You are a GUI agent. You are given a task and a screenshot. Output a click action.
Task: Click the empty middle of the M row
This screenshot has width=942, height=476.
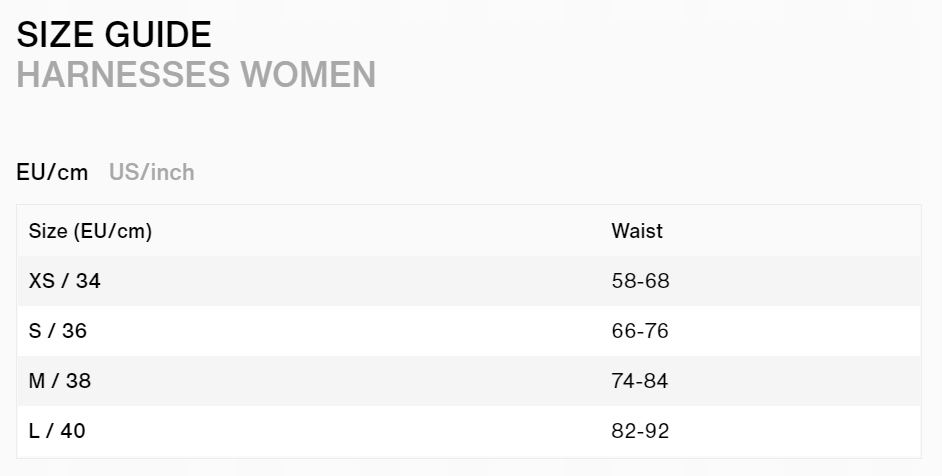pos(350,381)
